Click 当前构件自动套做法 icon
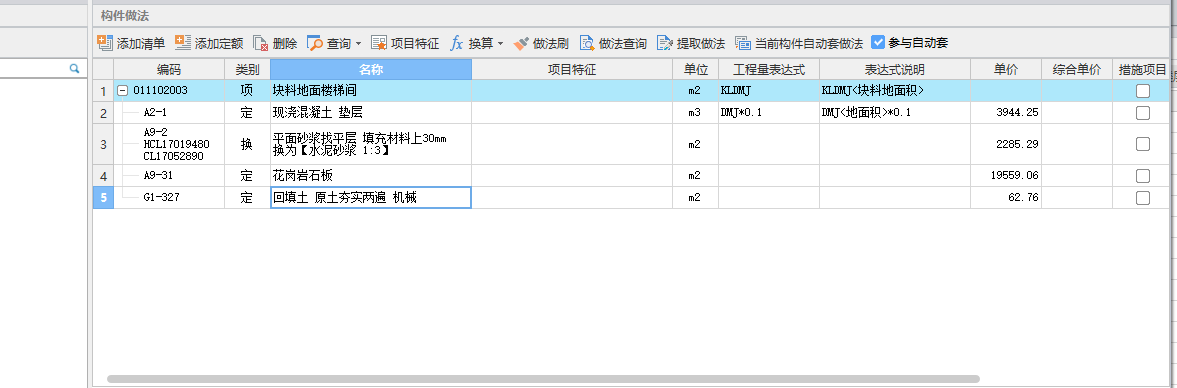The width and height of the screenshot is (1177, 388). 743,44
